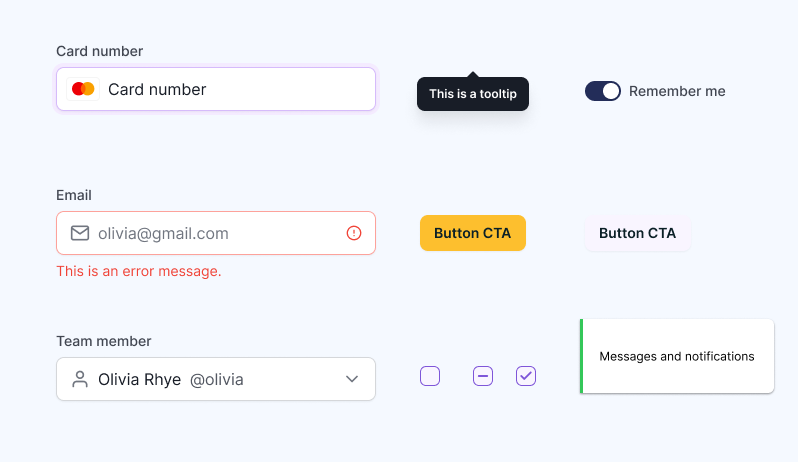Select the Messages and notifications card
This screenshot has width=798, height=462.
pyautogui.click(x=677, y=356)
